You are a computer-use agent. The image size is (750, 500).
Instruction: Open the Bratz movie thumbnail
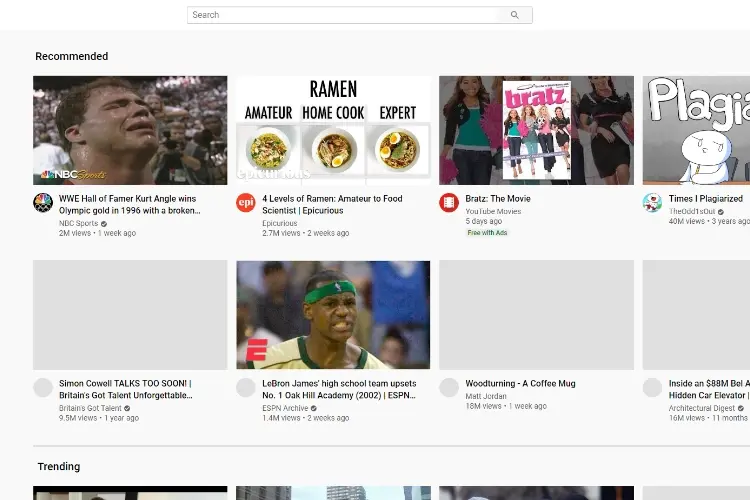click(537, 130)
